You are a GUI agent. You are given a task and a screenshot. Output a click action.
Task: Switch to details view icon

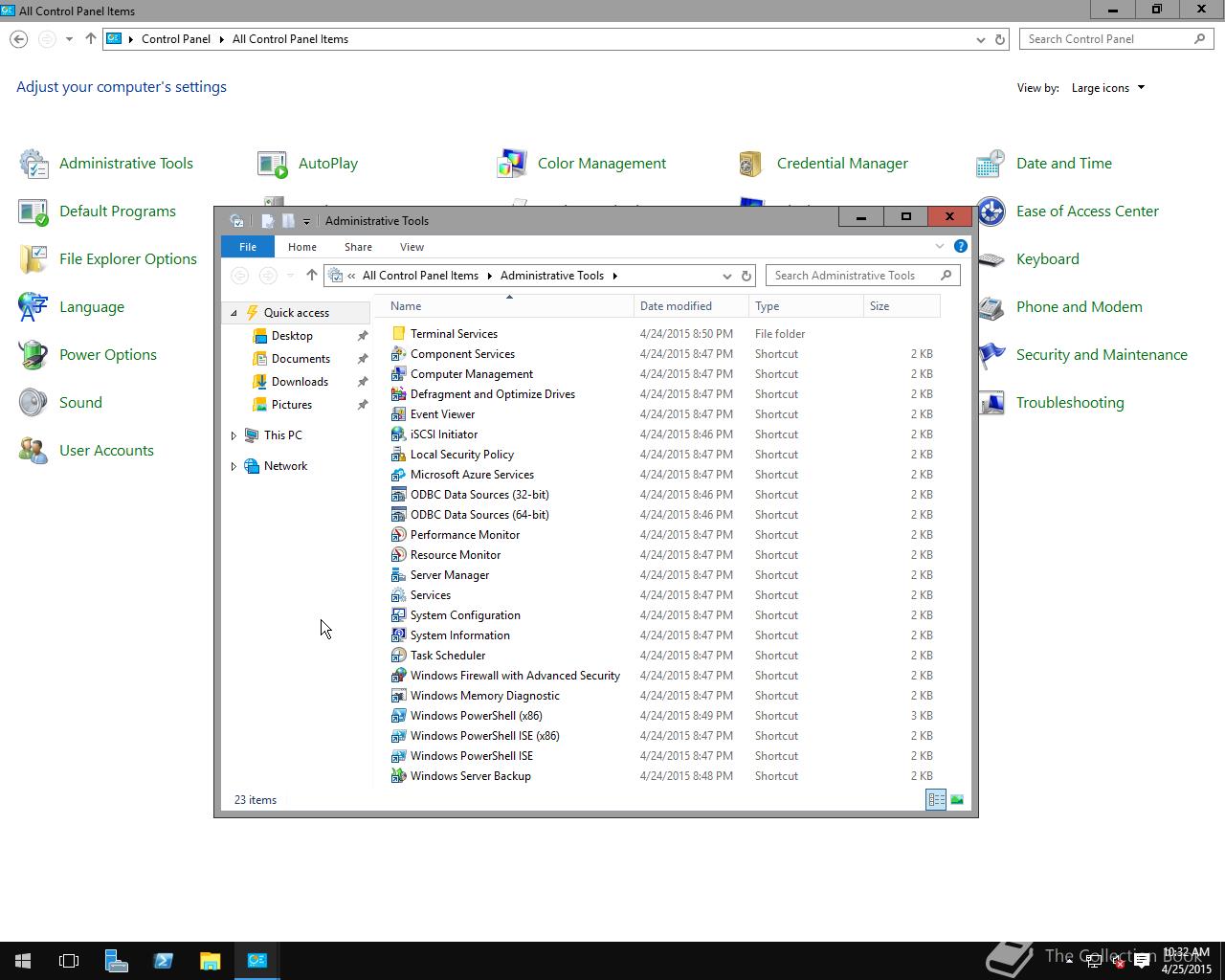[x=936, y=800]
